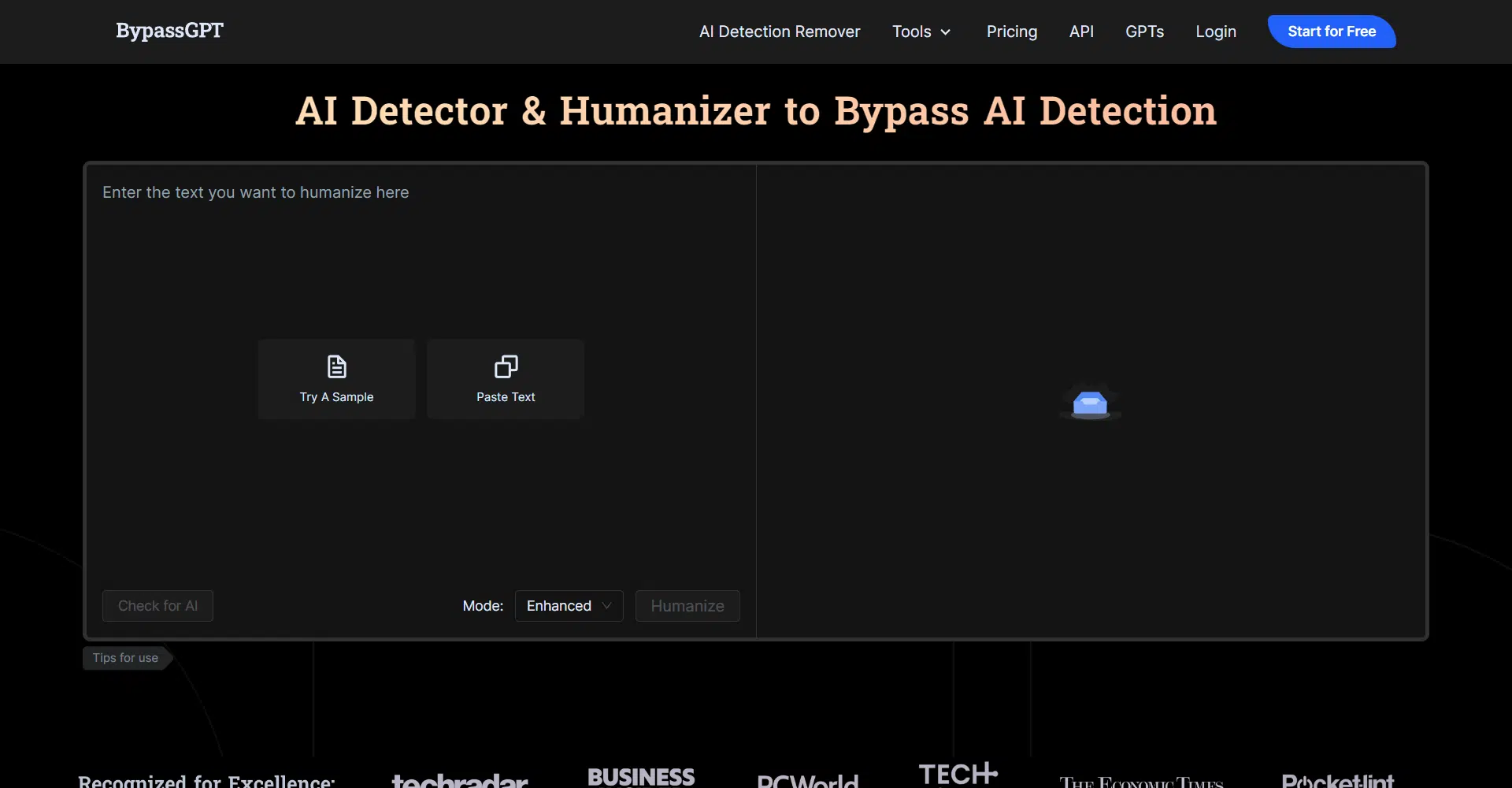
Task: Click the Login link
Action: 1216,32
